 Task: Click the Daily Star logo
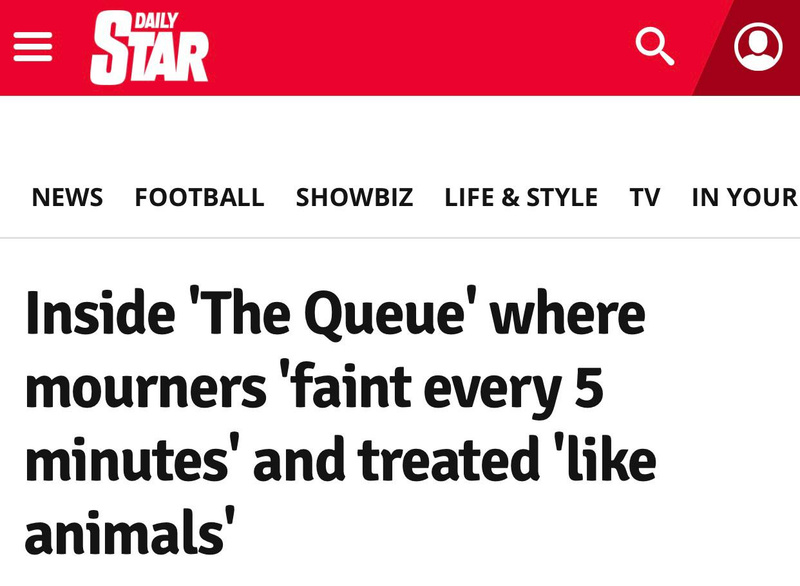tap(149, 48)
